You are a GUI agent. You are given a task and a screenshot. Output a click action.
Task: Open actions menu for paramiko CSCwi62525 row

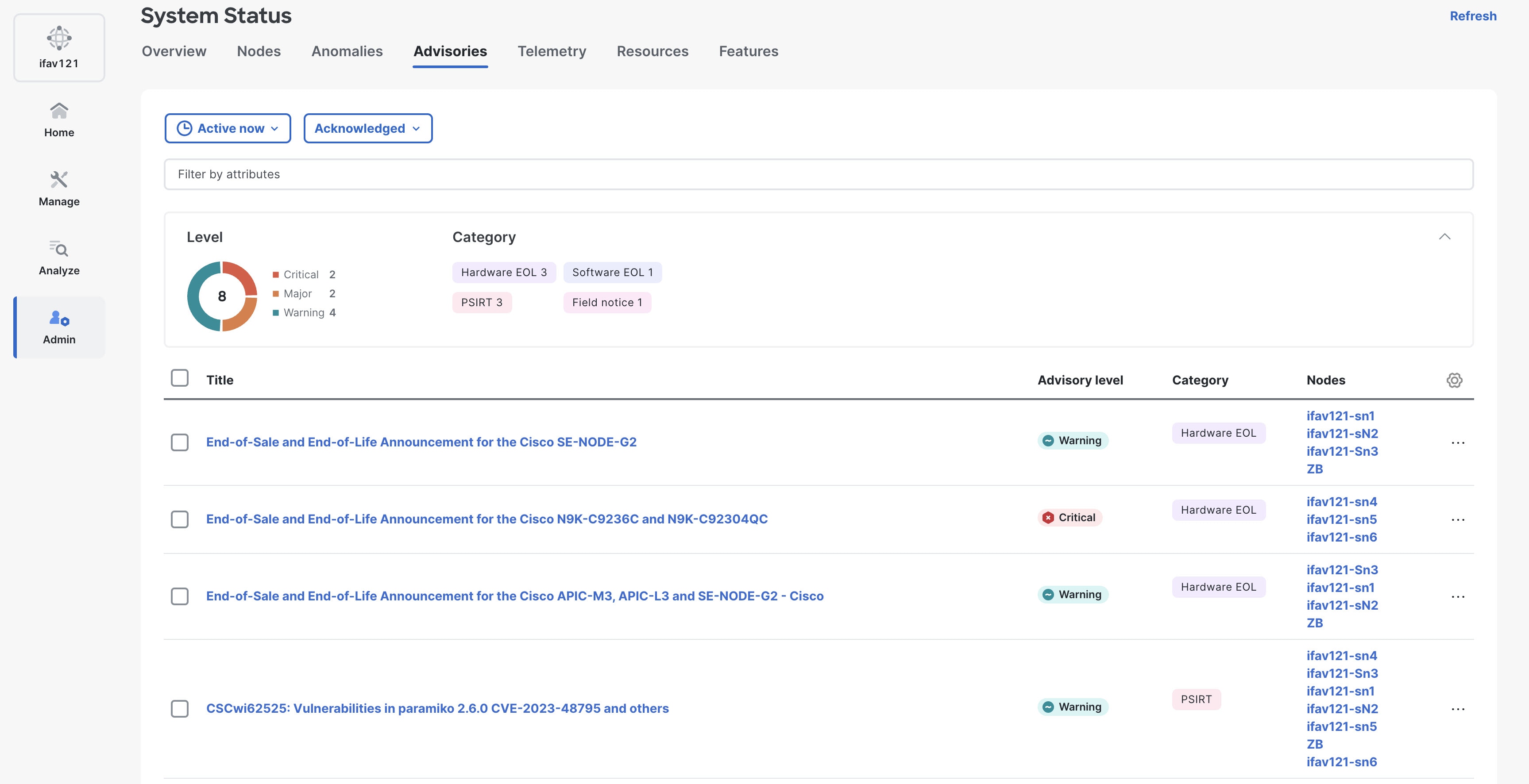pos(1458,709)
